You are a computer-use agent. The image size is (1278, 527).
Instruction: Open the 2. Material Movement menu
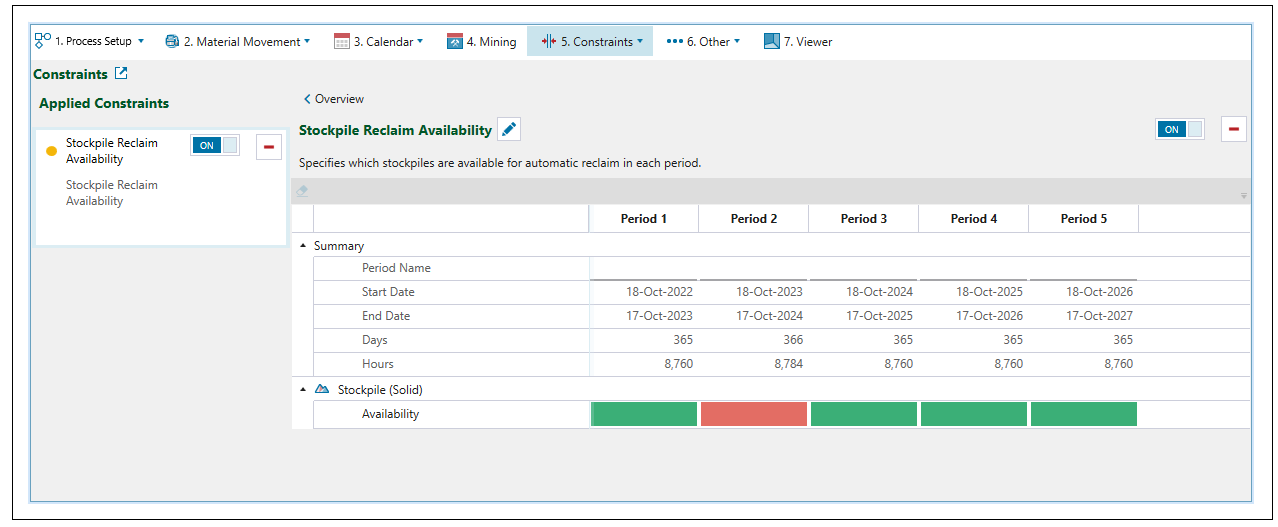(237, 42)
